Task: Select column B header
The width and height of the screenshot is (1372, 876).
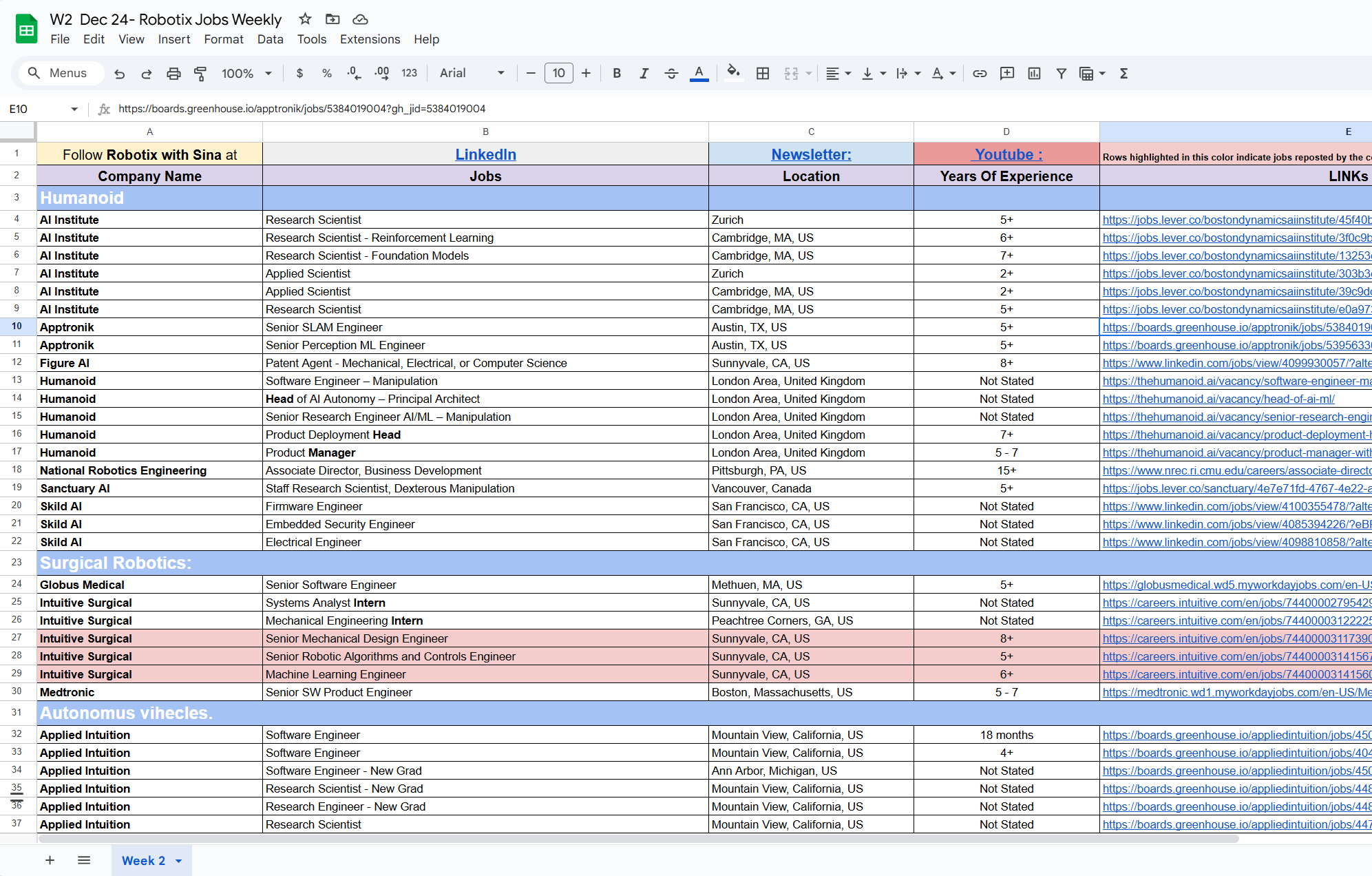Action: (x=485, y=132)
